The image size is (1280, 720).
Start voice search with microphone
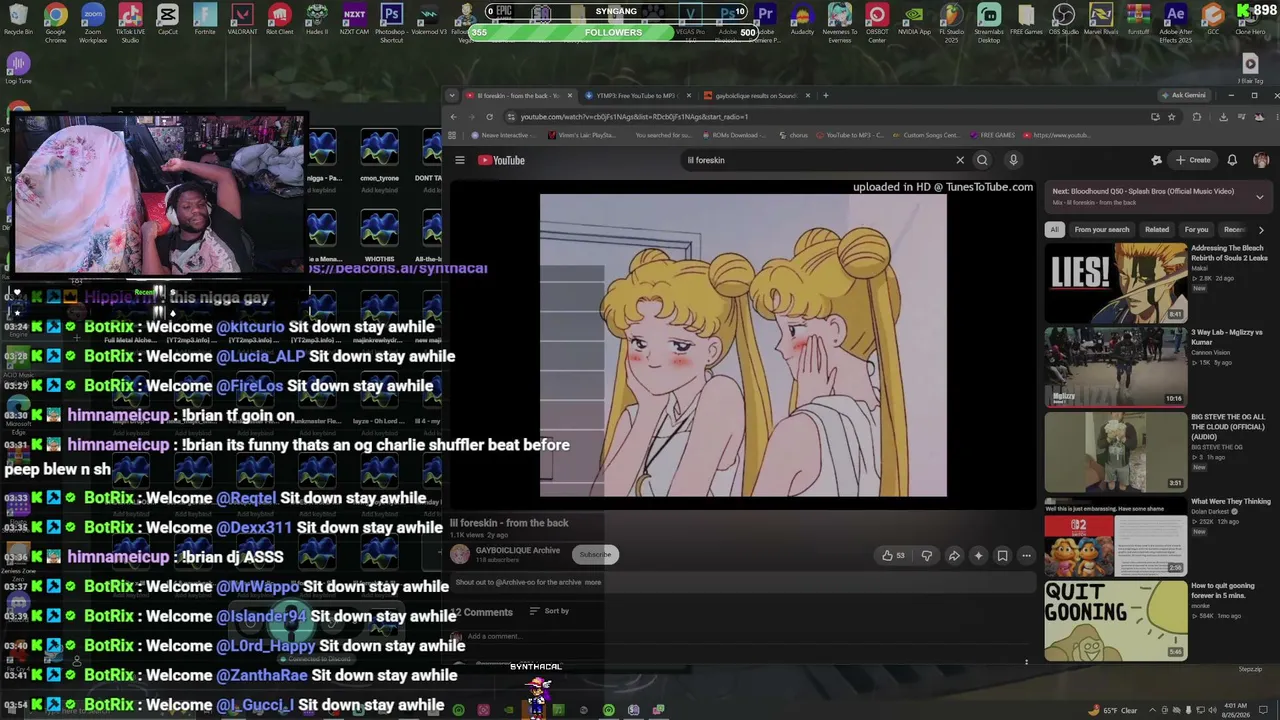1013,160
